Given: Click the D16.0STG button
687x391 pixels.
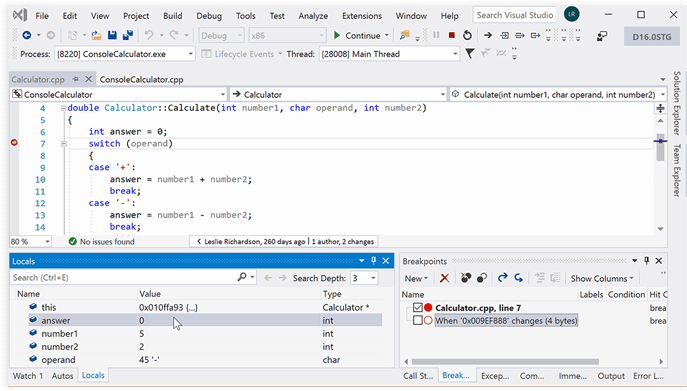Looking at the screenshot, I should (x=652, y=37).
